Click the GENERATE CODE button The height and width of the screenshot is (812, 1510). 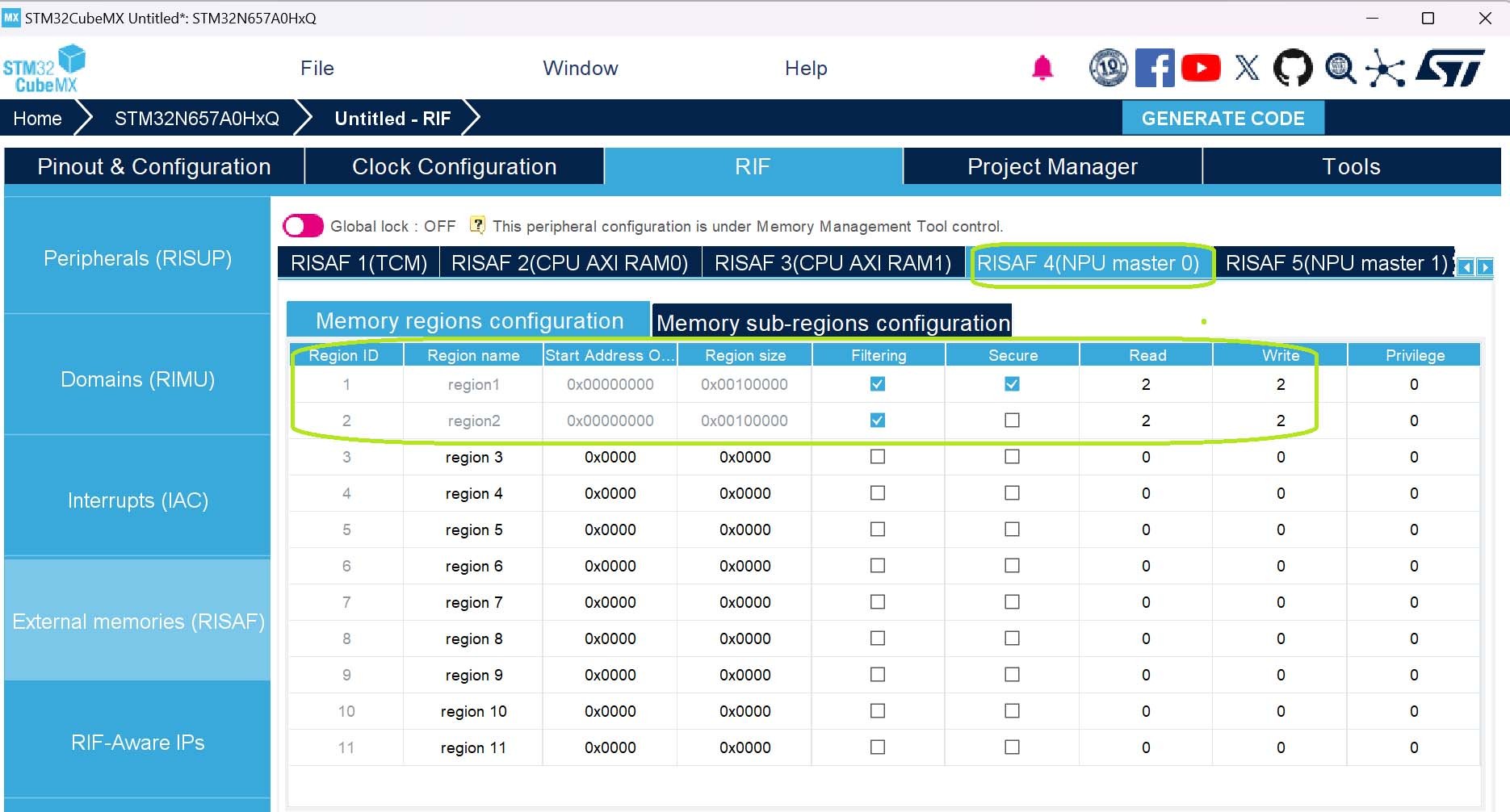[1223, 119]
